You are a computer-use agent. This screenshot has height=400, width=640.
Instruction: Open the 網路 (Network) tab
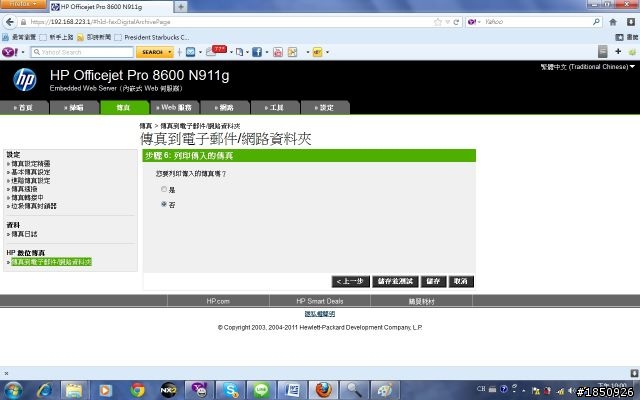[224, 108]
